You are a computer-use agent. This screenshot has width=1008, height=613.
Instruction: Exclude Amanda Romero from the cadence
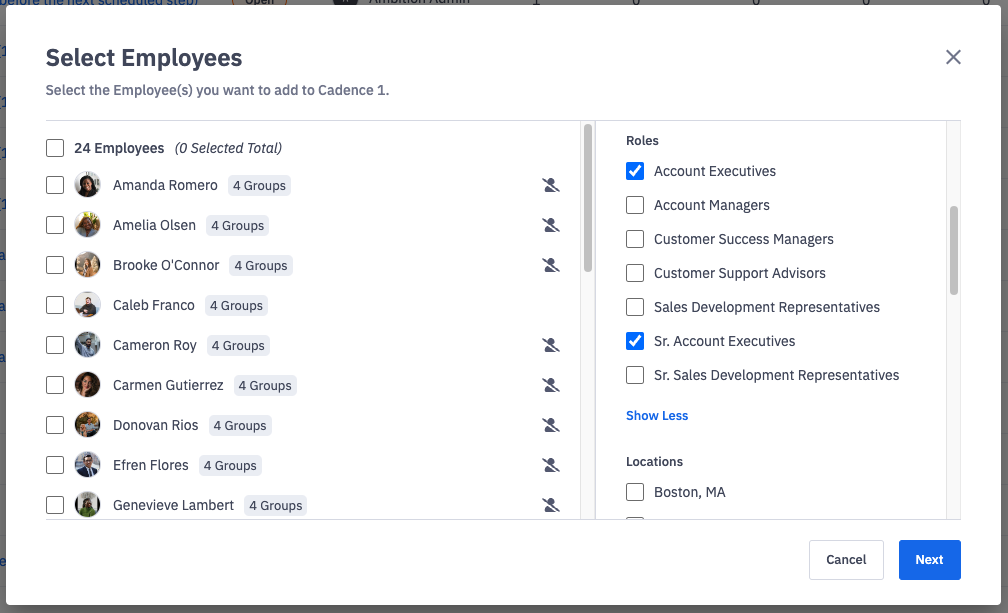tap(551, 185)
